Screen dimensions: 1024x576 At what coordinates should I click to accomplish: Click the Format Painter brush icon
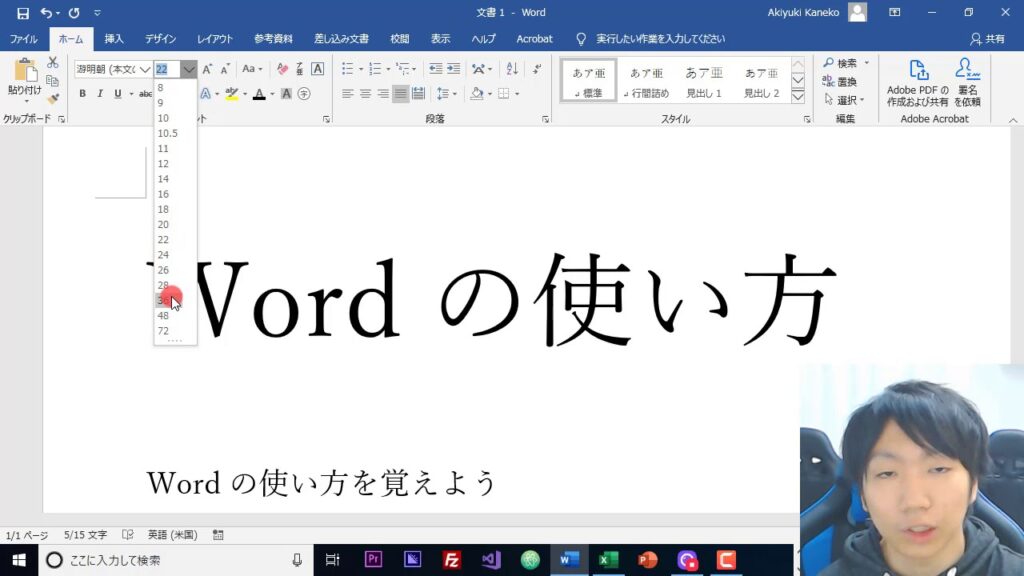pos(53,99)
